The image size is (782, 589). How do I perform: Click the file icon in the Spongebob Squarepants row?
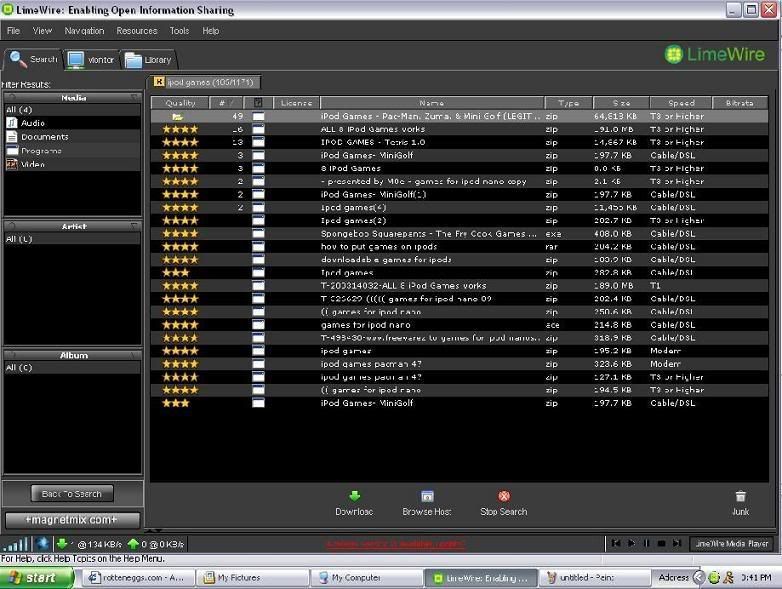(258, 233)
